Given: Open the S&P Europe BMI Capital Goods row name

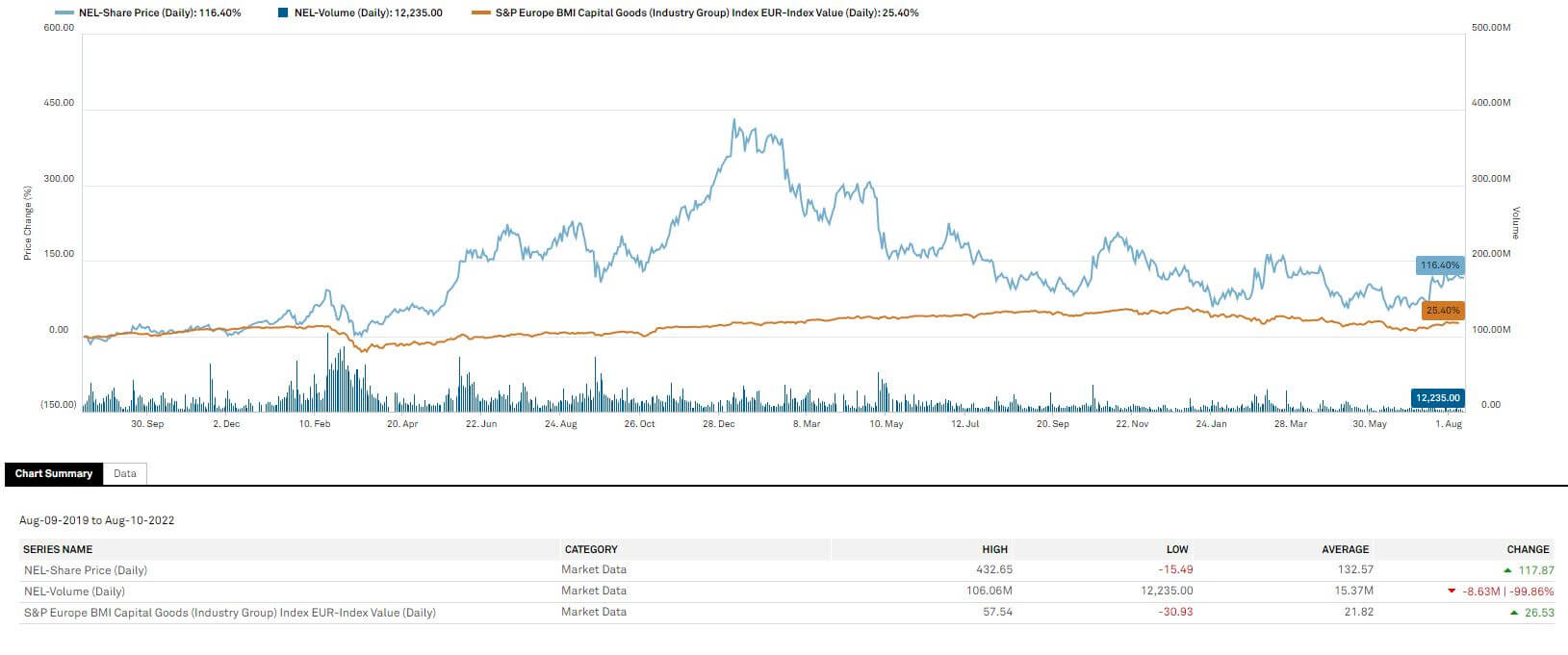Looking at the screenshot, I should pyautogui.click(x=229, y=613).
